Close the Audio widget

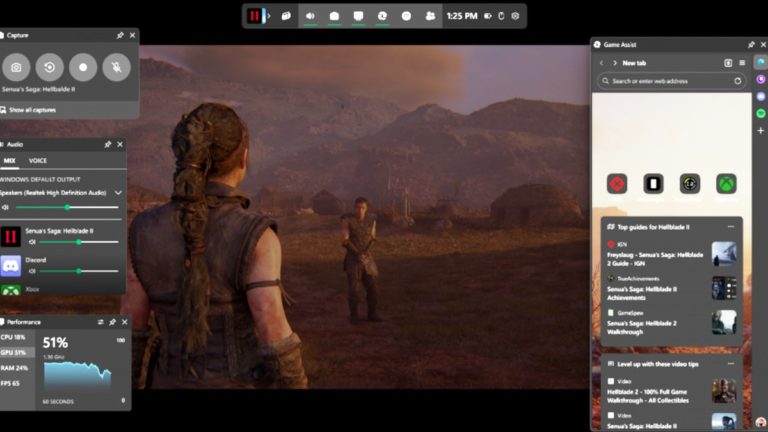120,144
